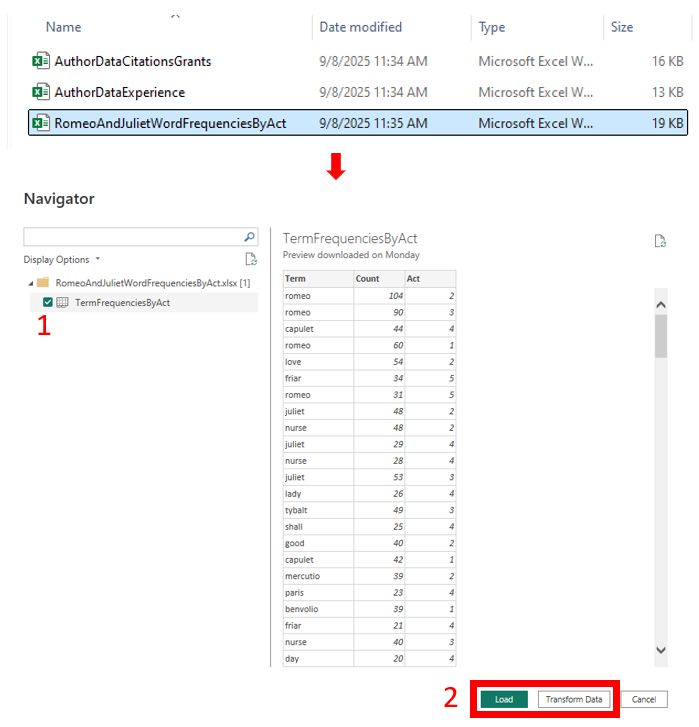This screenshot has height=727, width=699.
Task: Click the 9/8/2025 11:35 AM date entry
Action: [x=373, y=123]
